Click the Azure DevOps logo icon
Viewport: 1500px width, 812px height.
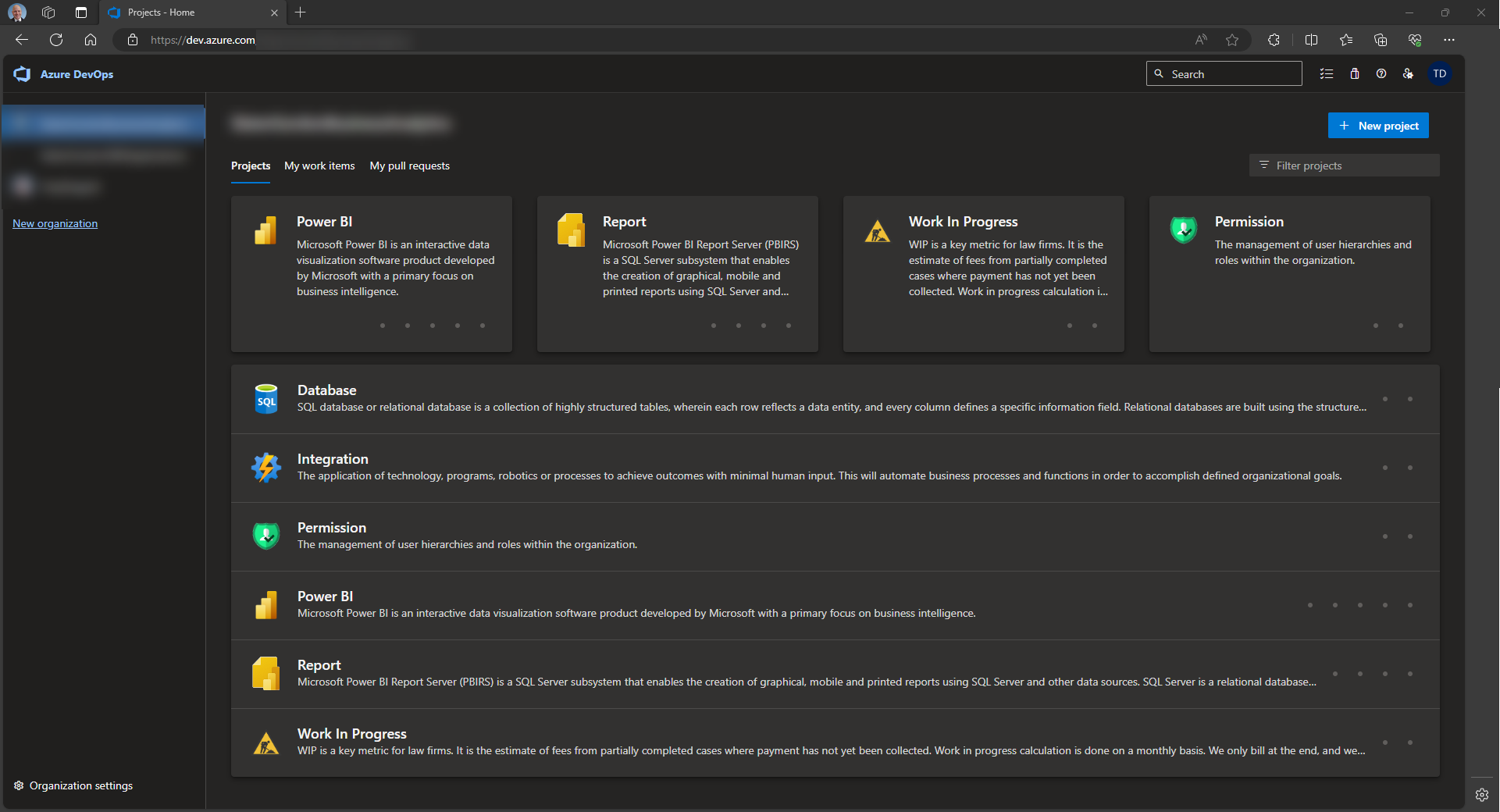(22, 74)
